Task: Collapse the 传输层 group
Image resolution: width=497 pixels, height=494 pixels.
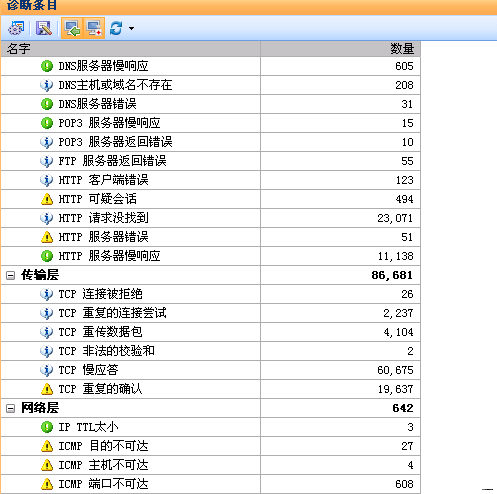Action: point(11,275)
